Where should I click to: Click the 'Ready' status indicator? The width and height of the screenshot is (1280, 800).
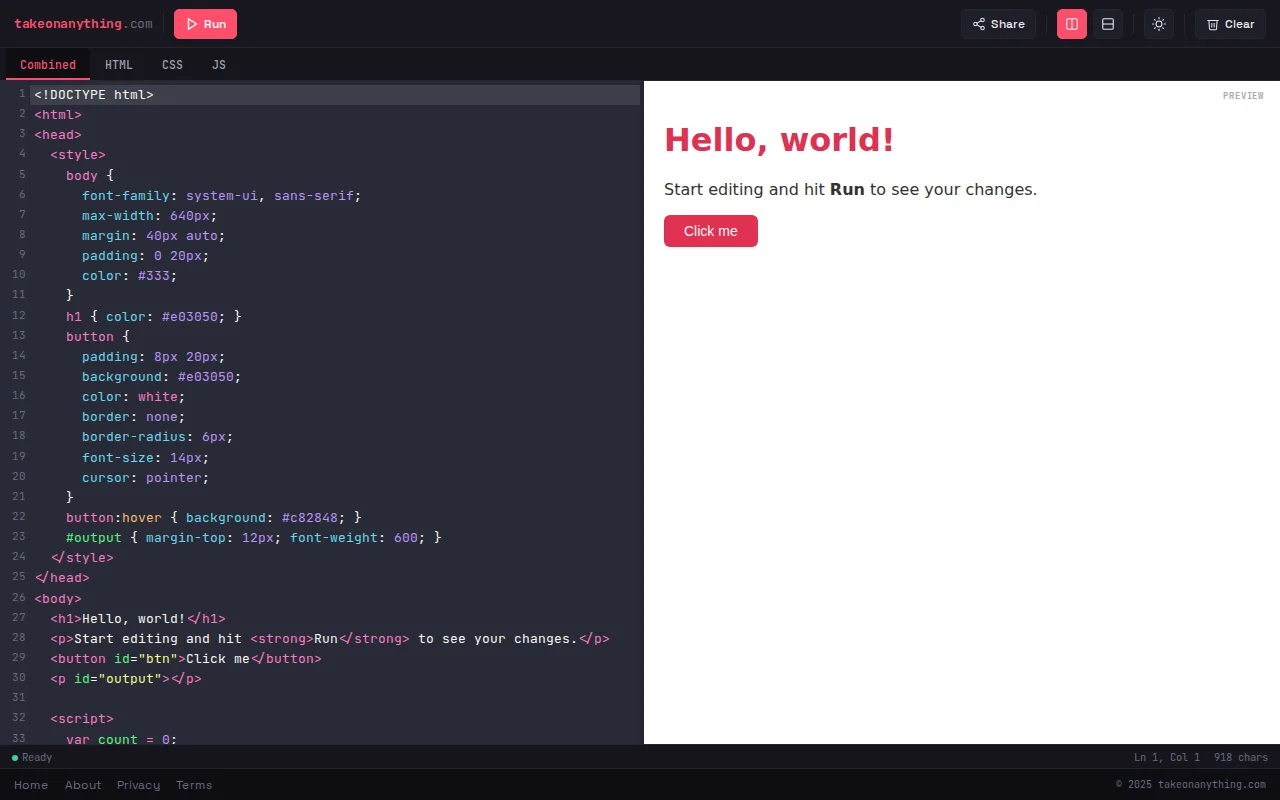[32, 757]
